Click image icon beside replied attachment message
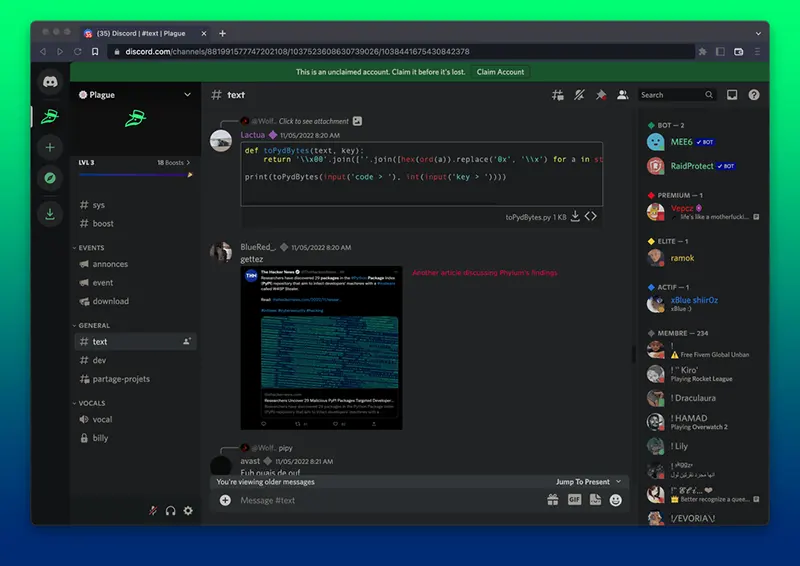 coord(357,121)
